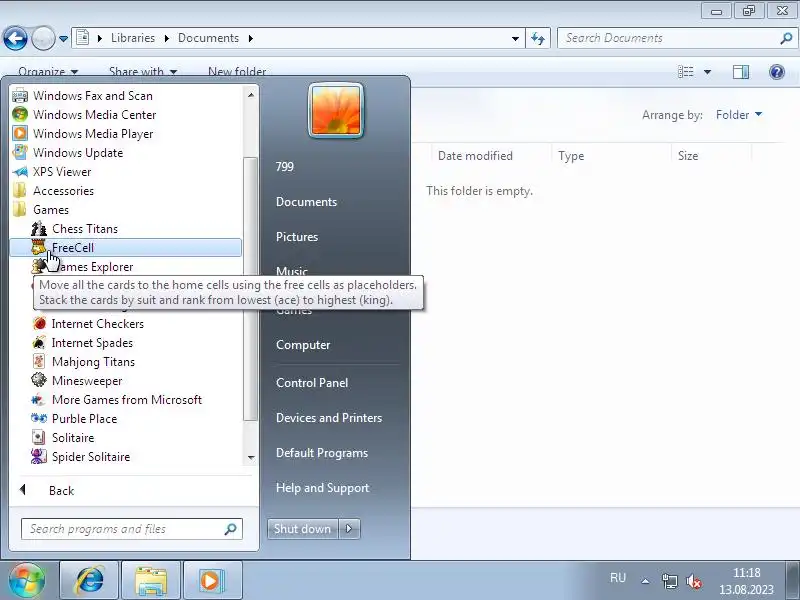
Task: Click the taskbar clock showing 11:18
Action: point(746,581)
